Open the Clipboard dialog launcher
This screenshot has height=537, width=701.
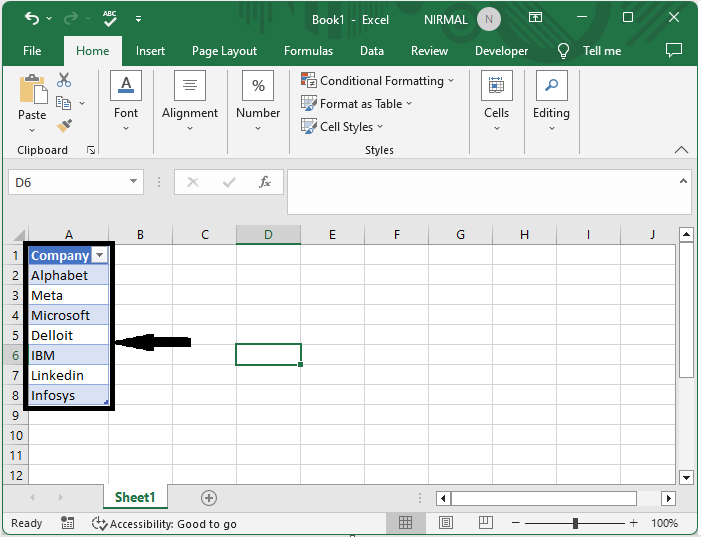91,150
